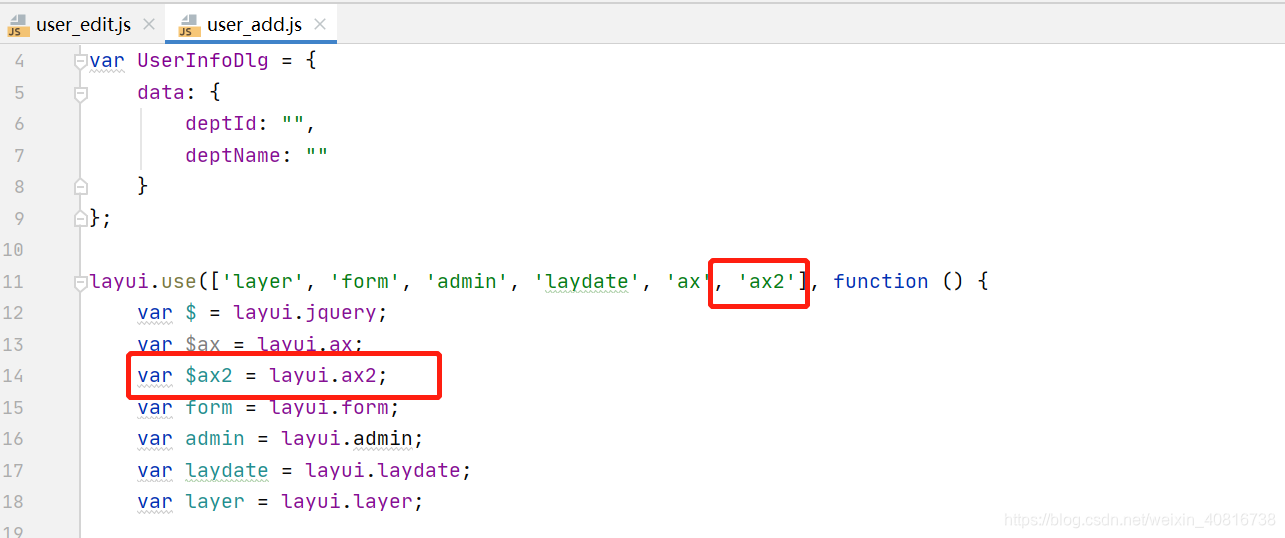Close the user_edit.js tab
The height and width of the screenshot is (538, 1285).
149,25
